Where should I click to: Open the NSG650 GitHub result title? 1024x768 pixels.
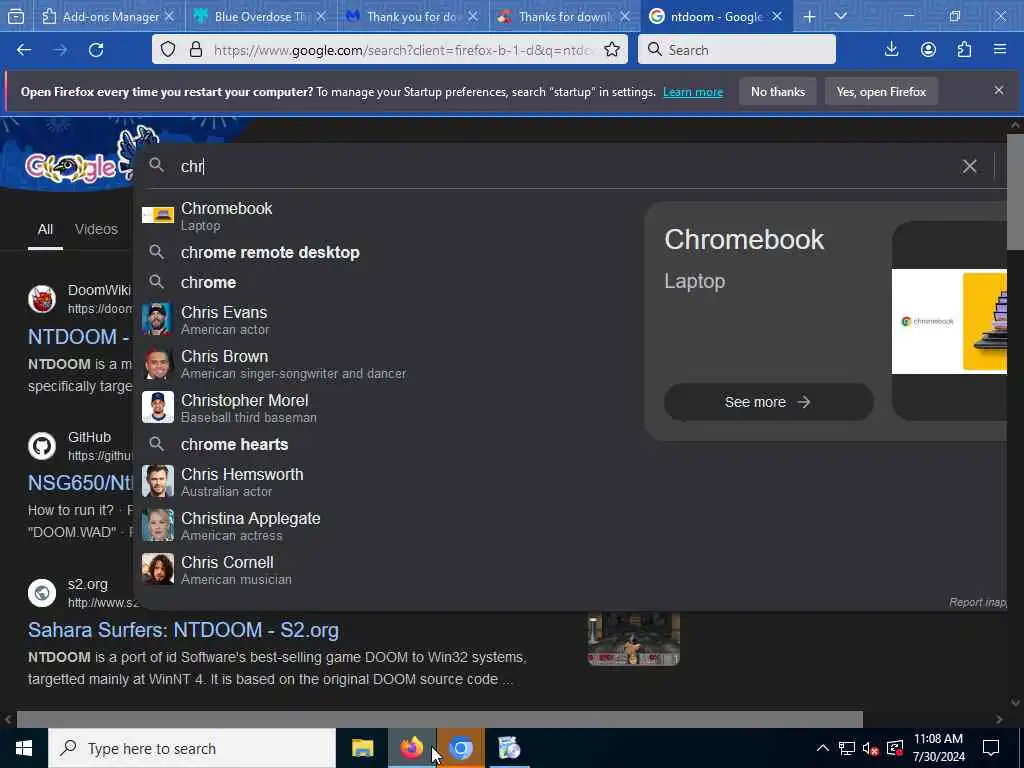click(80, 483)
